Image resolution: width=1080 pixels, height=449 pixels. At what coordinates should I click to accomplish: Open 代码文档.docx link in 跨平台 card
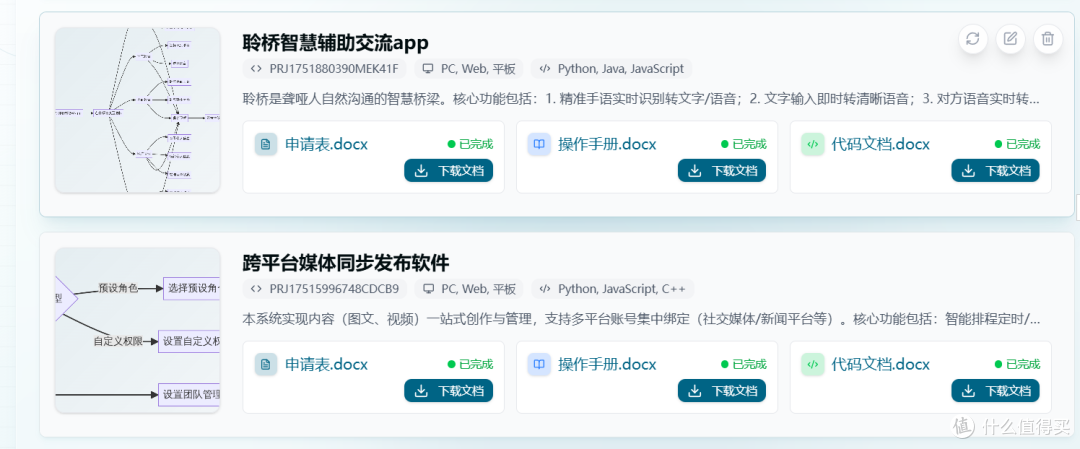click(880, 364)
